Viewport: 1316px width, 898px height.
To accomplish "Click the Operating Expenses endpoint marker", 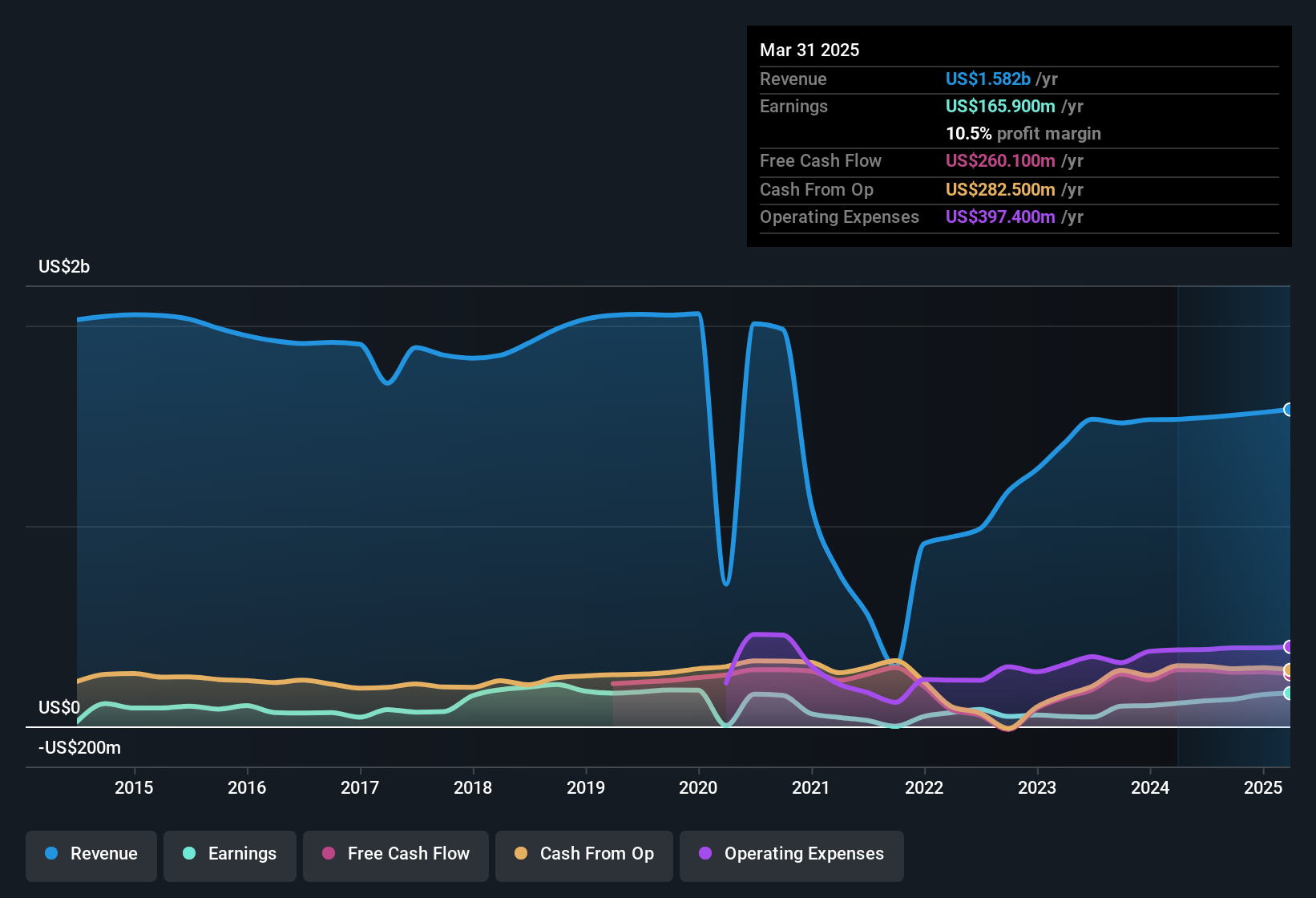I will click(x=1289, y=646).
